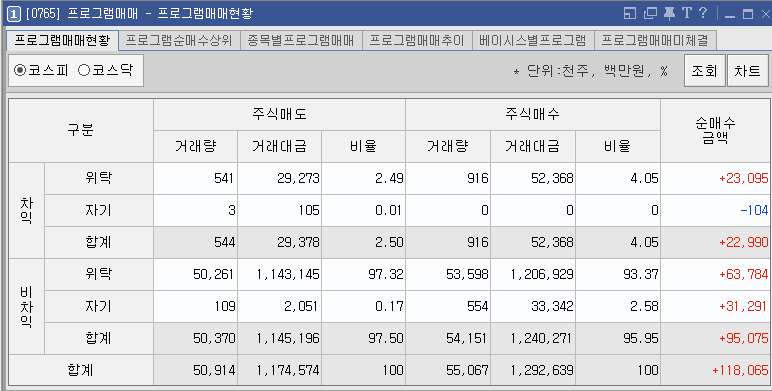Click the total buy amount 1,292,639
This screenshot has width=772, height=391.
(x=533, y=370)
